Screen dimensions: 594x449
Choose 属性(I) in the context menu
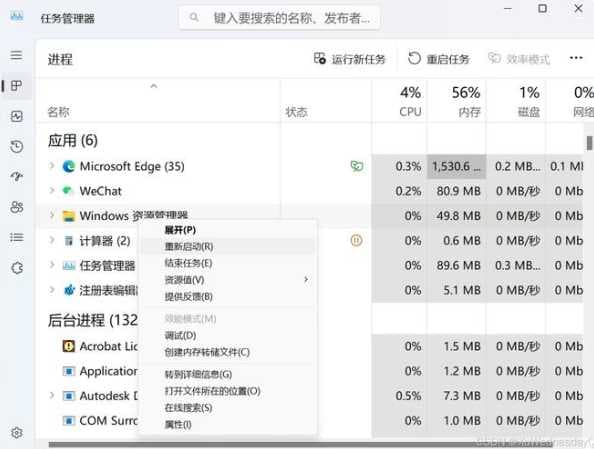pyautogui.click(x=228, y=425)
